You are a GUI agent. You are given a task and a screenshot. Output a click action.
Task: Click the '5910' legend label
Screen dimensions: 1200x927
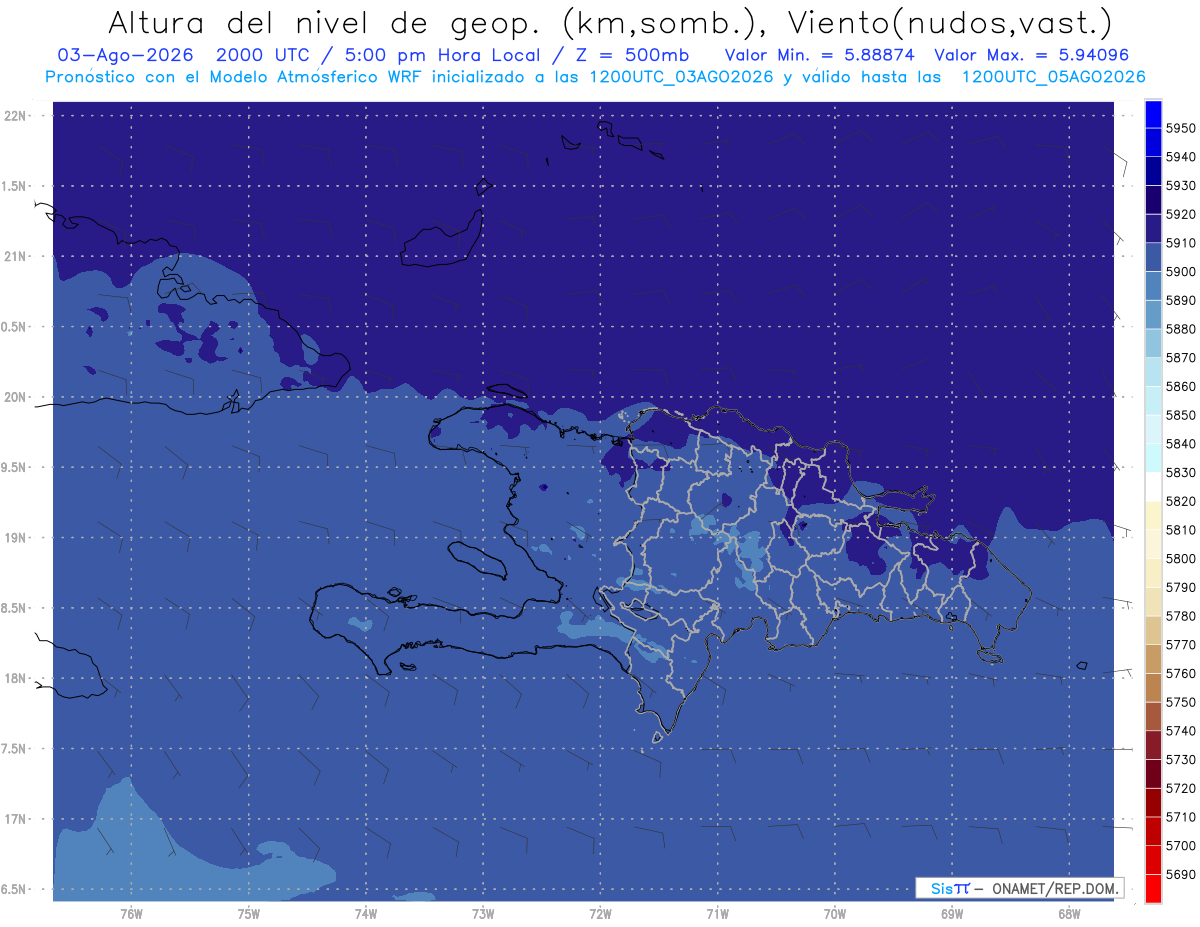point(1180,243)
